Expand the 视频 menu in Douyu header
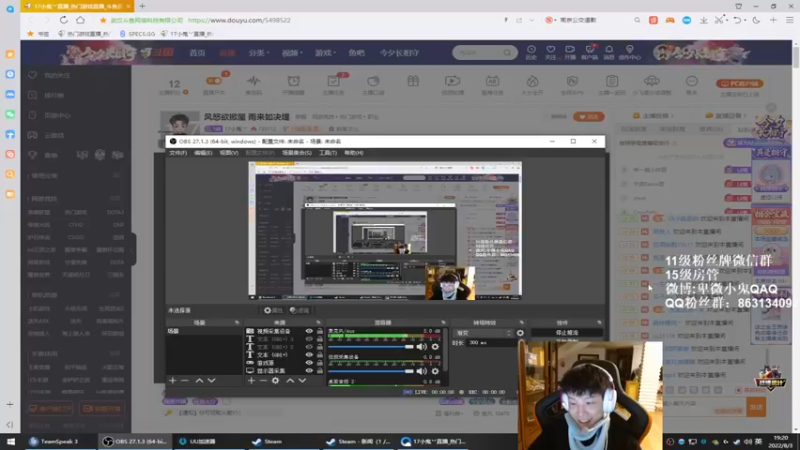This screenshot has width=800, height=450. pyautogui.click(x=292, y=53)
